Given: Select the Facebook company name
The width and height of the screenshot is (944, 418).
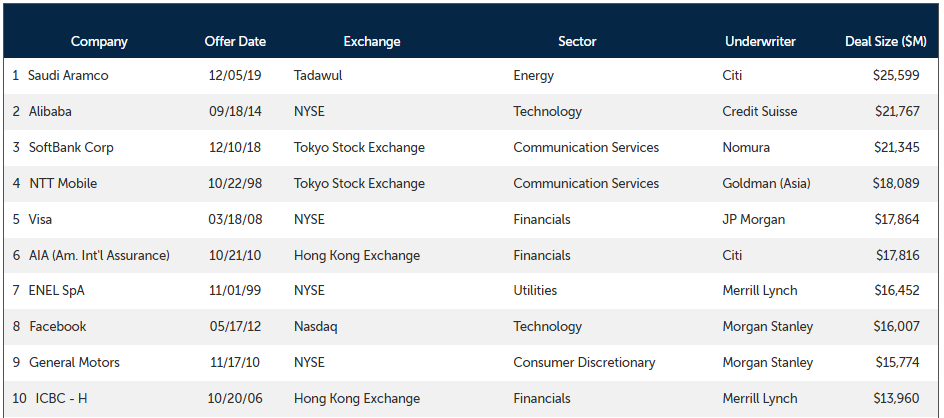Looking at the screenshot, I should [58, 326].
